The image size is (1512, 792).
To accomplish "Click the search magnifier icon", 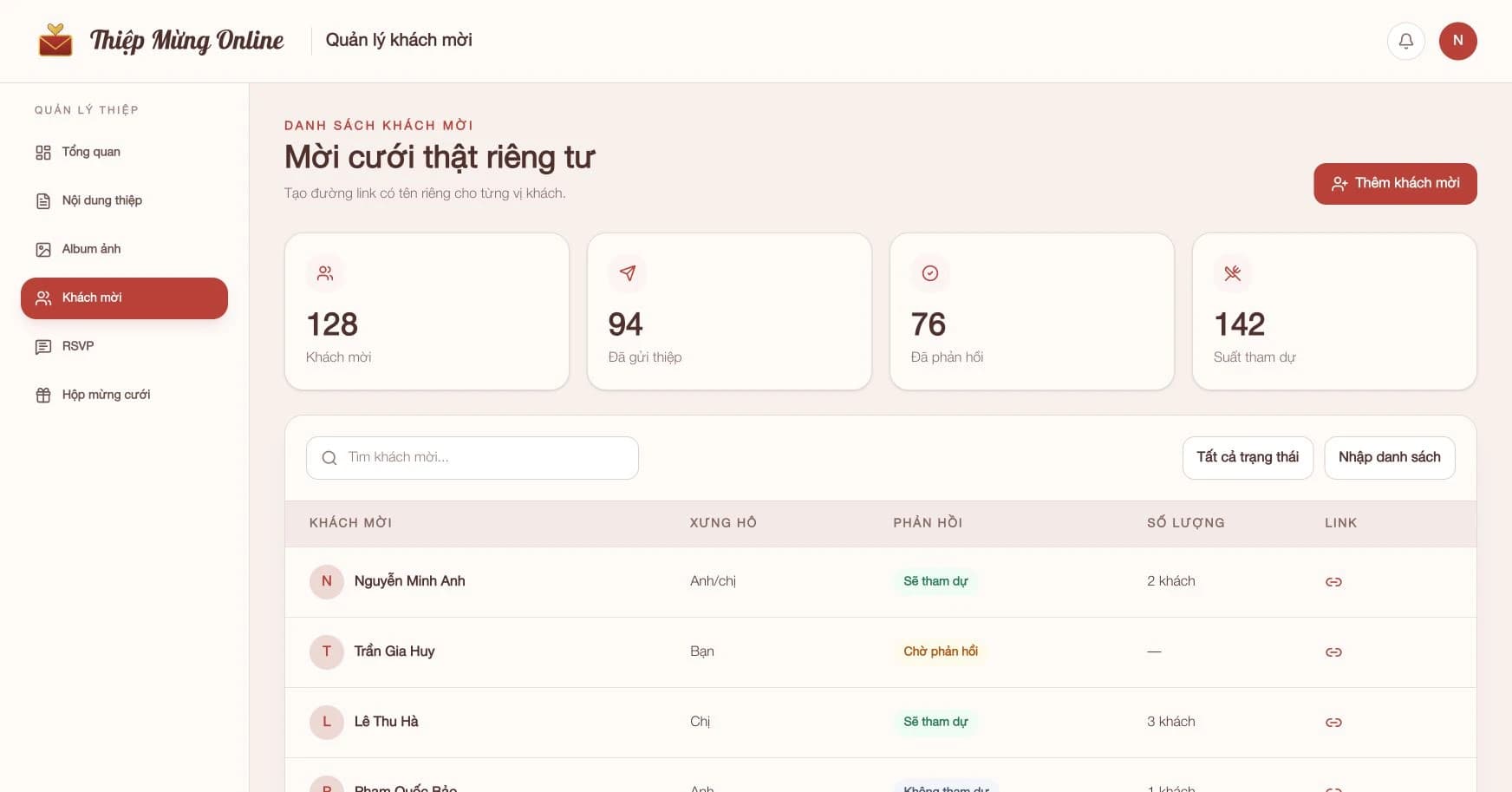I will point(329,458).
